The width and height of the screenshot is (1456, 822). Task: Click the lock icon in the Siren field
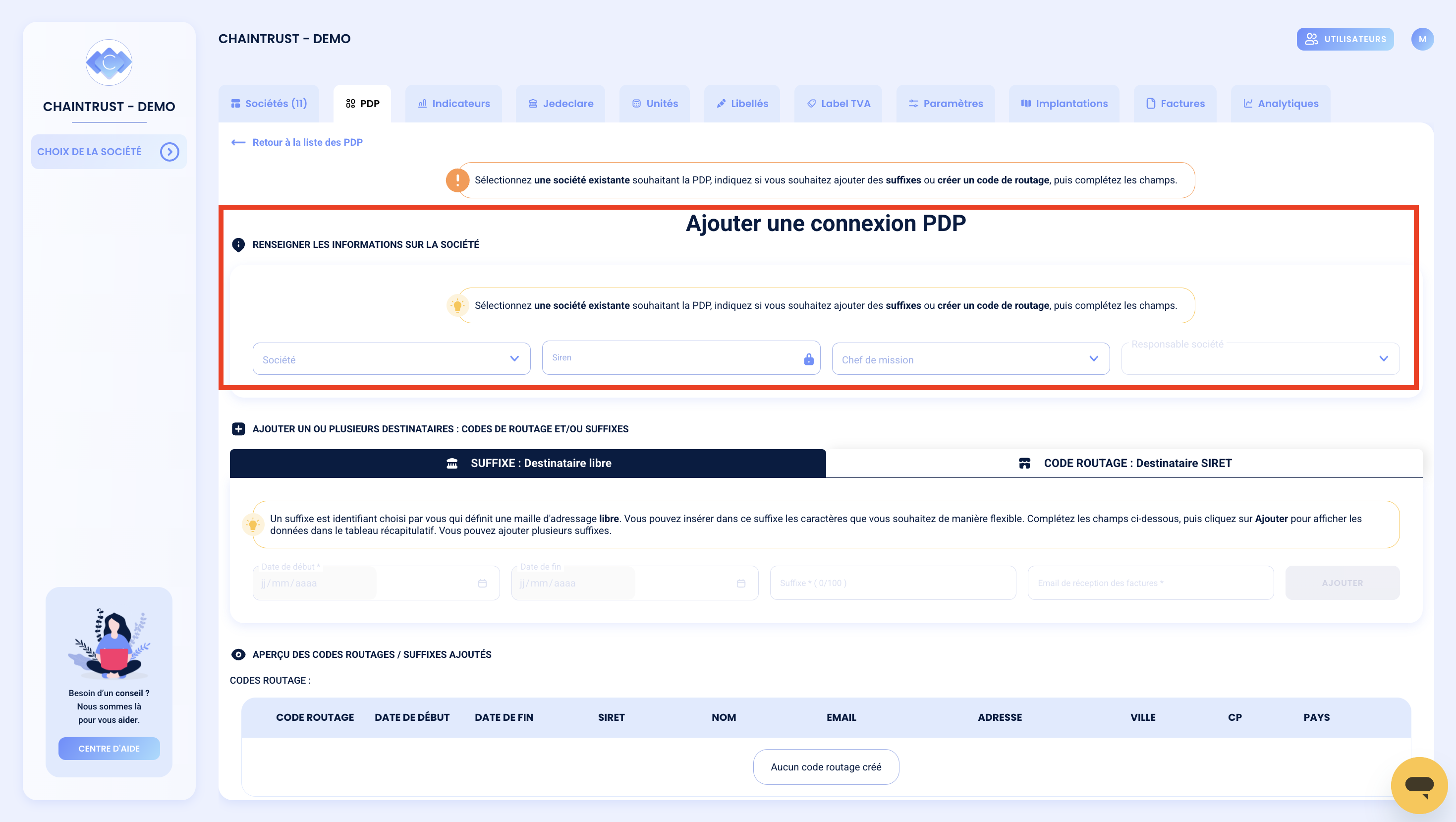pyautogui.click(x=809, y=359)
